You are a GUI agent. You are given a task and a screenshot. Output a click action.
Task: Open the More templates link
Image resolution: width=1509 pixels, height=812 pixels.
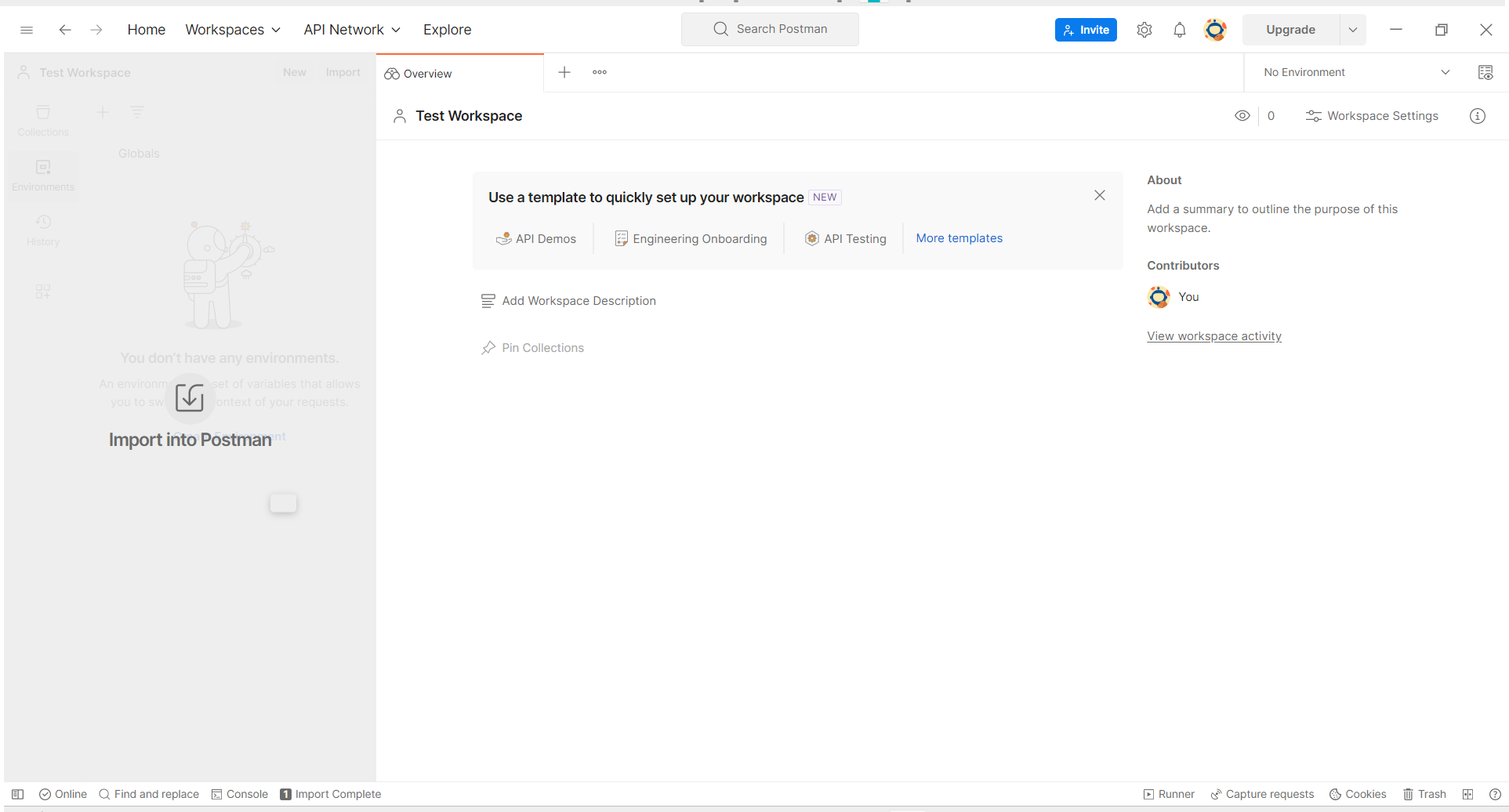(x=959, y=238)
